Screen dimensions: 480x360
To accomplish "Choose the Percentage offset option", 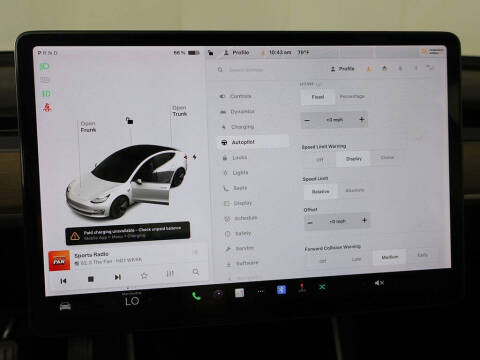I will click(352, 96).
